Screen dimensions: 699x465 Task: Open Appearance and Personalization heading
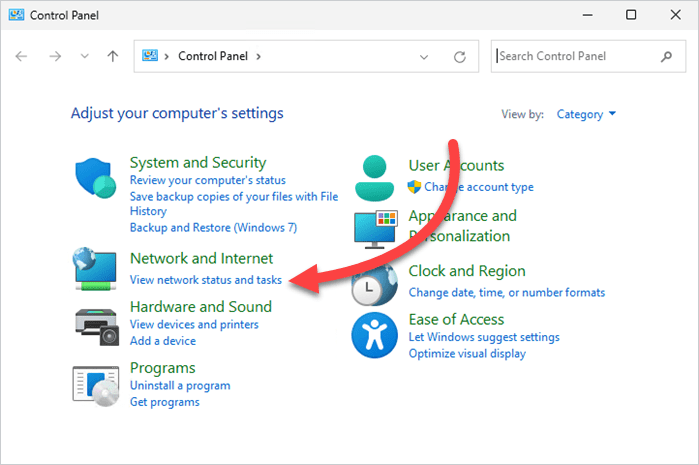[x=462, y=226]
